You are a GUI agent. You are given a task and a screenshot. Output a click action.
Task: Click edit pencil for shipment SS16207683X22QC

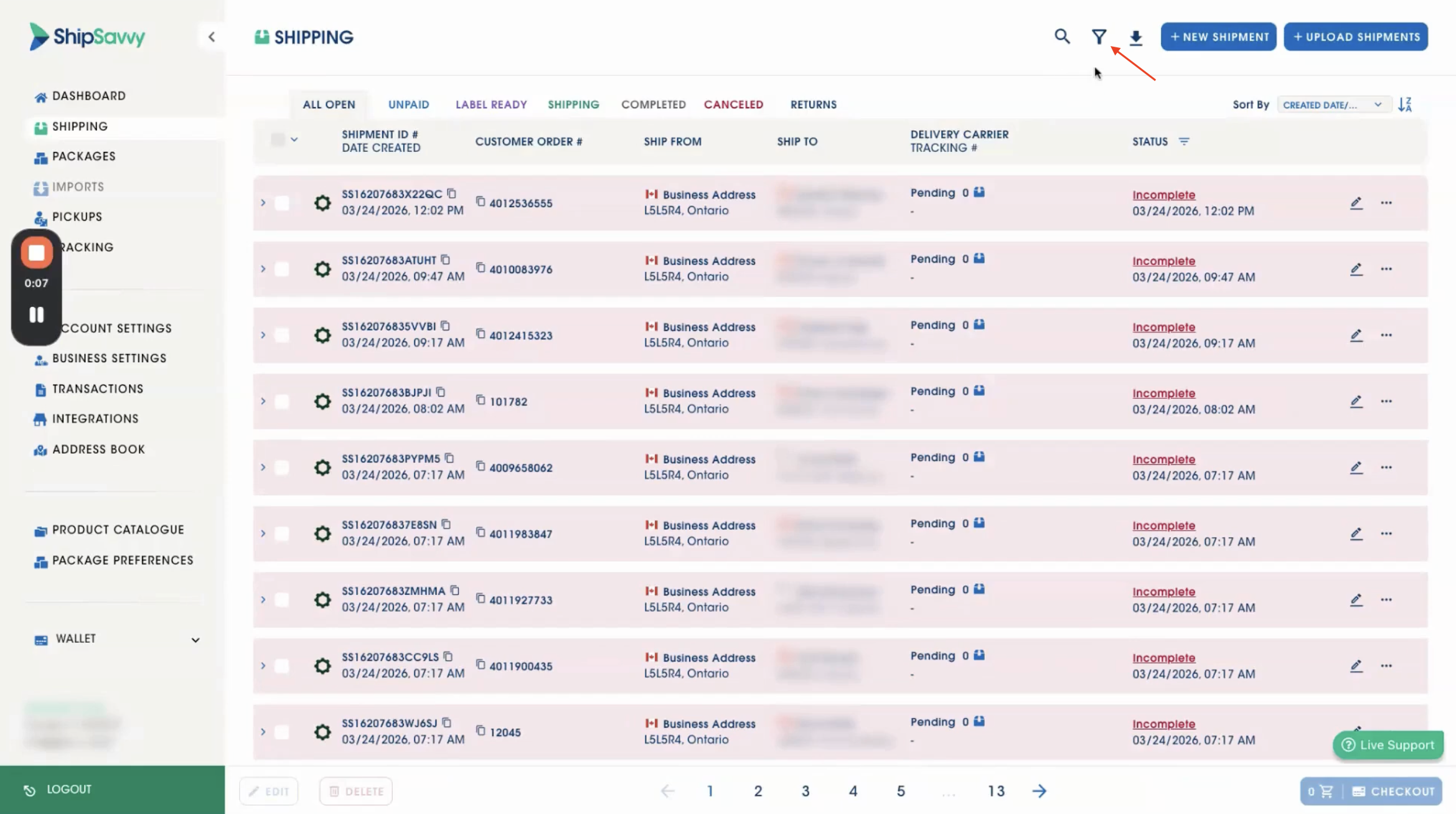pyautogui.click(x=1356, y=203)
